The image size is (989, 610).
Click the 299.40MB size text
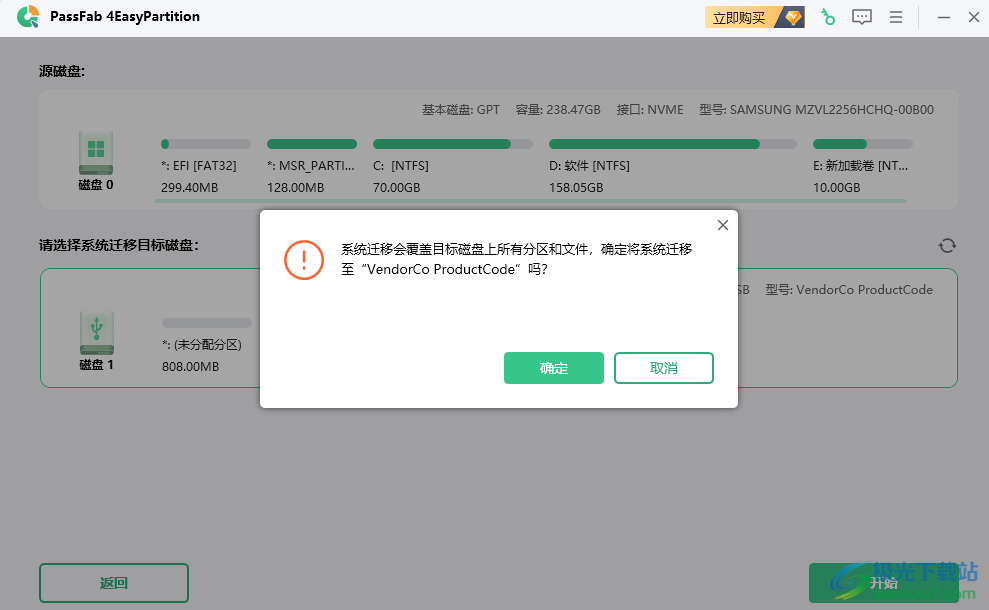tap(189, 187)
